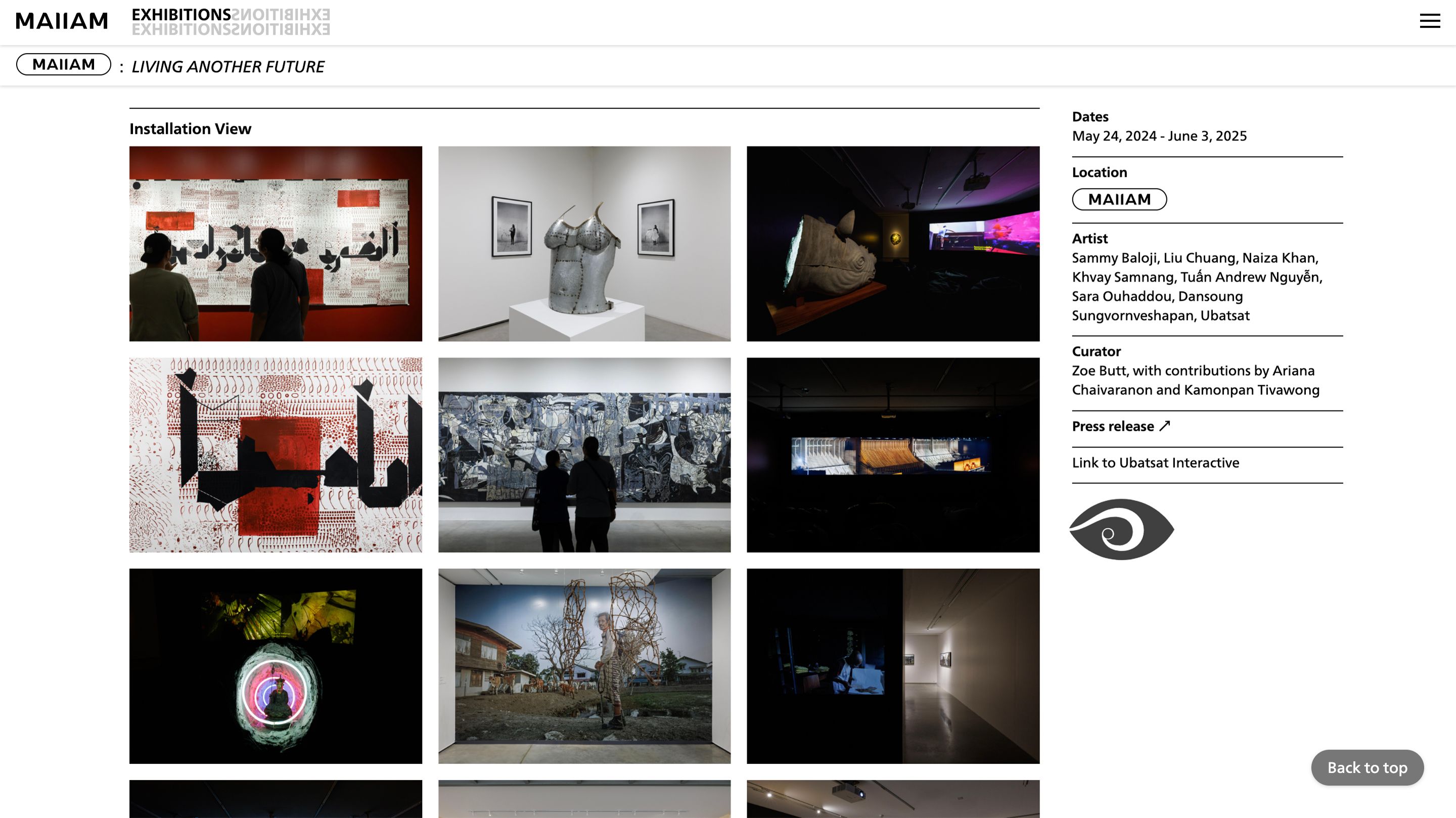Click the MAIIAM logo in header
The height and width of the screenshot is (818, 1456).
pyautogui.click(x=62, y=21)
